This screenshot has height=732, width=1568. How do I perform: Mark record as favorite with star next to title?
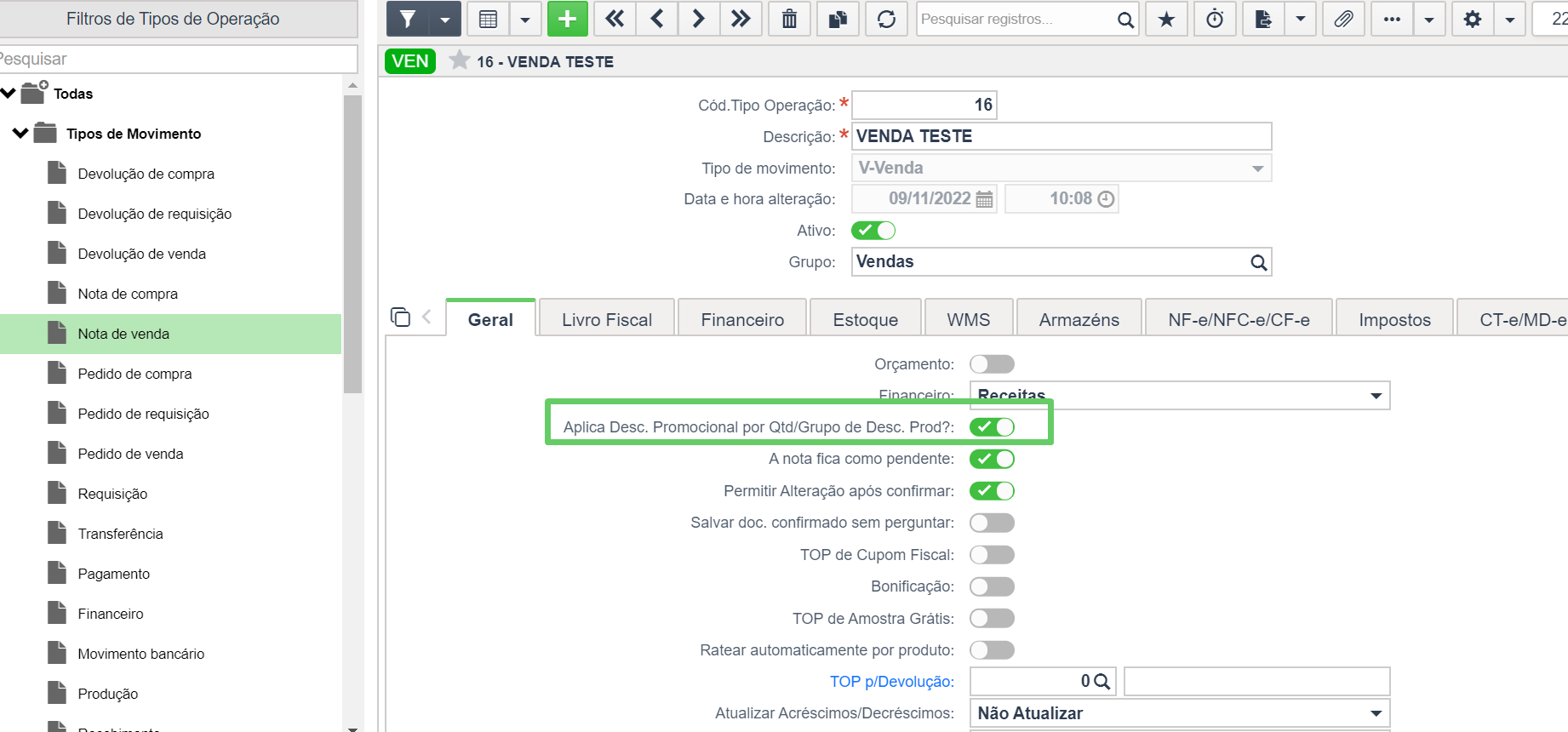click(460, 60)
